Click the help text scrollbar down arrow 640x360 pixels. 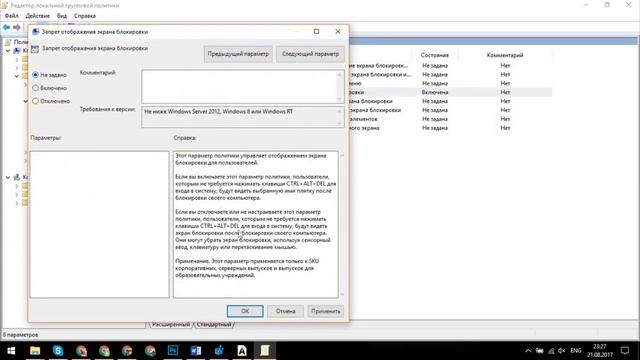[x=342, y=294]
